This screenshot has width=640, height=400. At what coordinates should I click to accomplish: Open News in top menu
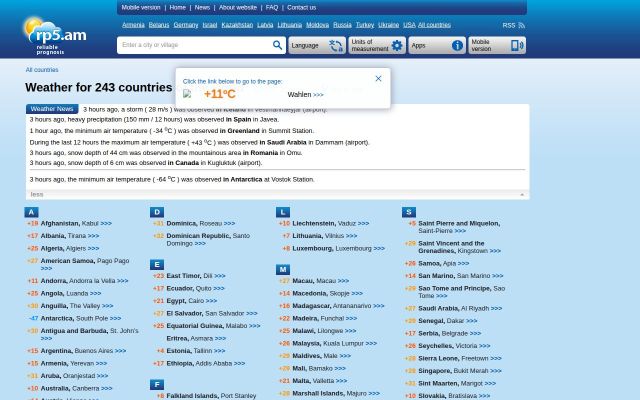pos(202,7)
